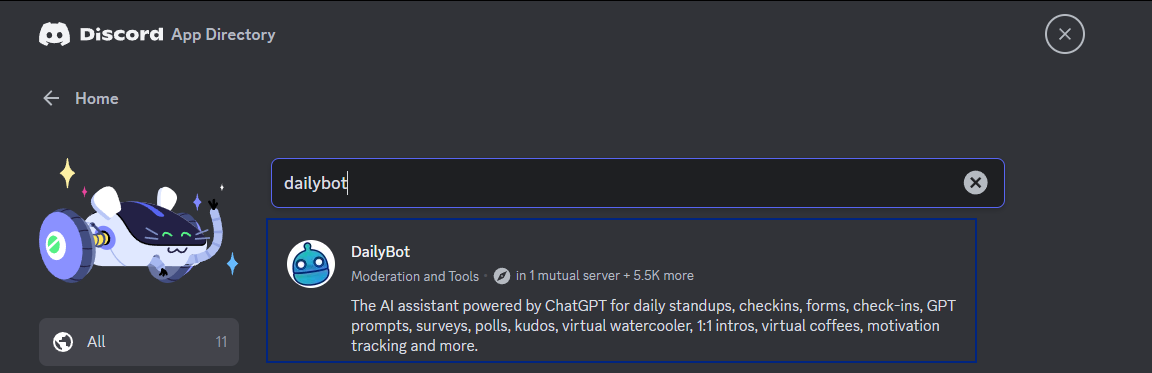Click the blue sparkle beside the mascot tail
This screenshot has width=1152, height=373.
coord(232,263)
